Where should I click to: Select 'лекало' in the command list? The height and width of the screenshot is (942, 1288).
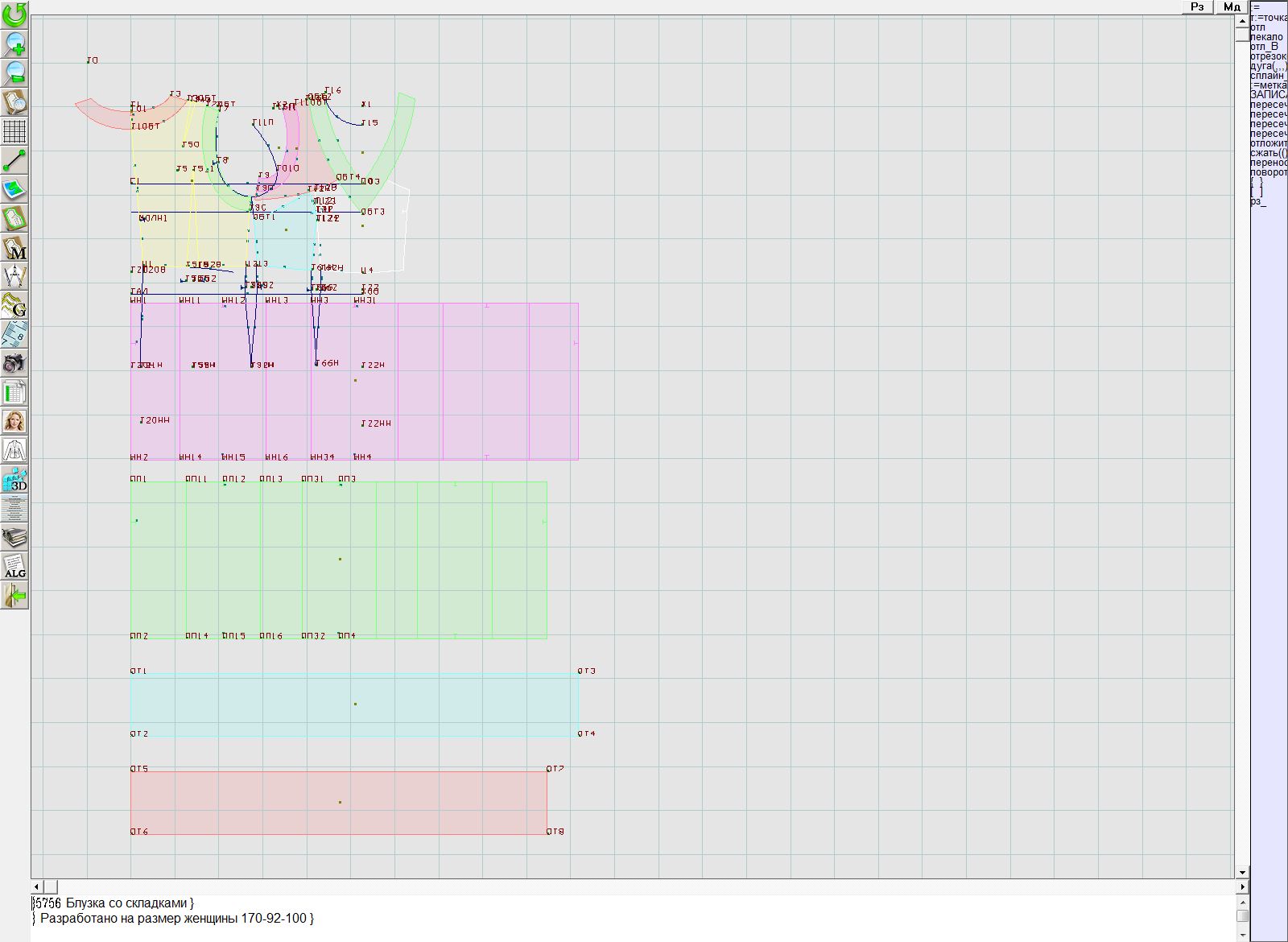pos(1267,37)
